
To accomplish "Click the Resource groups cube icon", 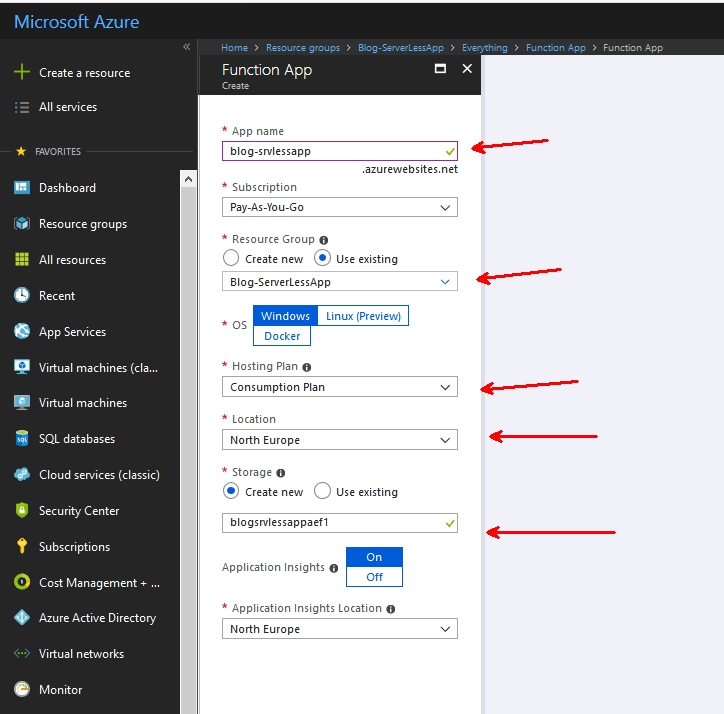I will pyautogui.click(x=22, y=224).
